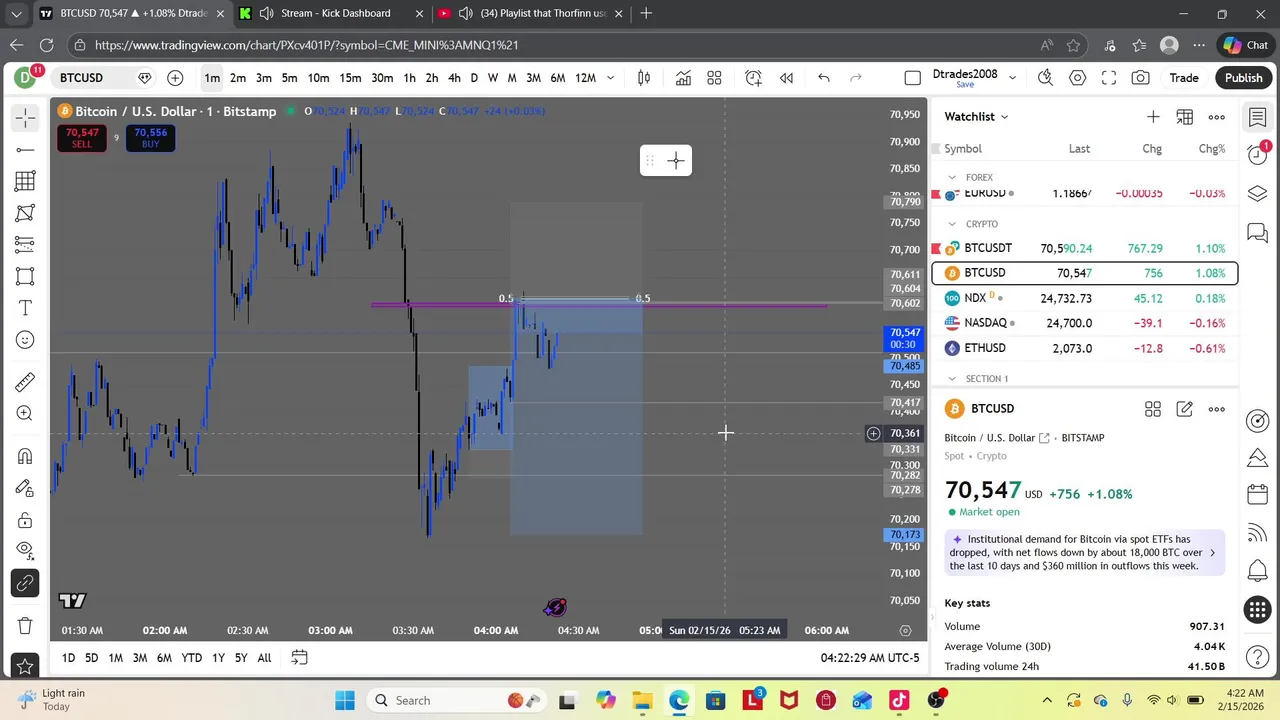Select the geometric shapes tool

25,277
